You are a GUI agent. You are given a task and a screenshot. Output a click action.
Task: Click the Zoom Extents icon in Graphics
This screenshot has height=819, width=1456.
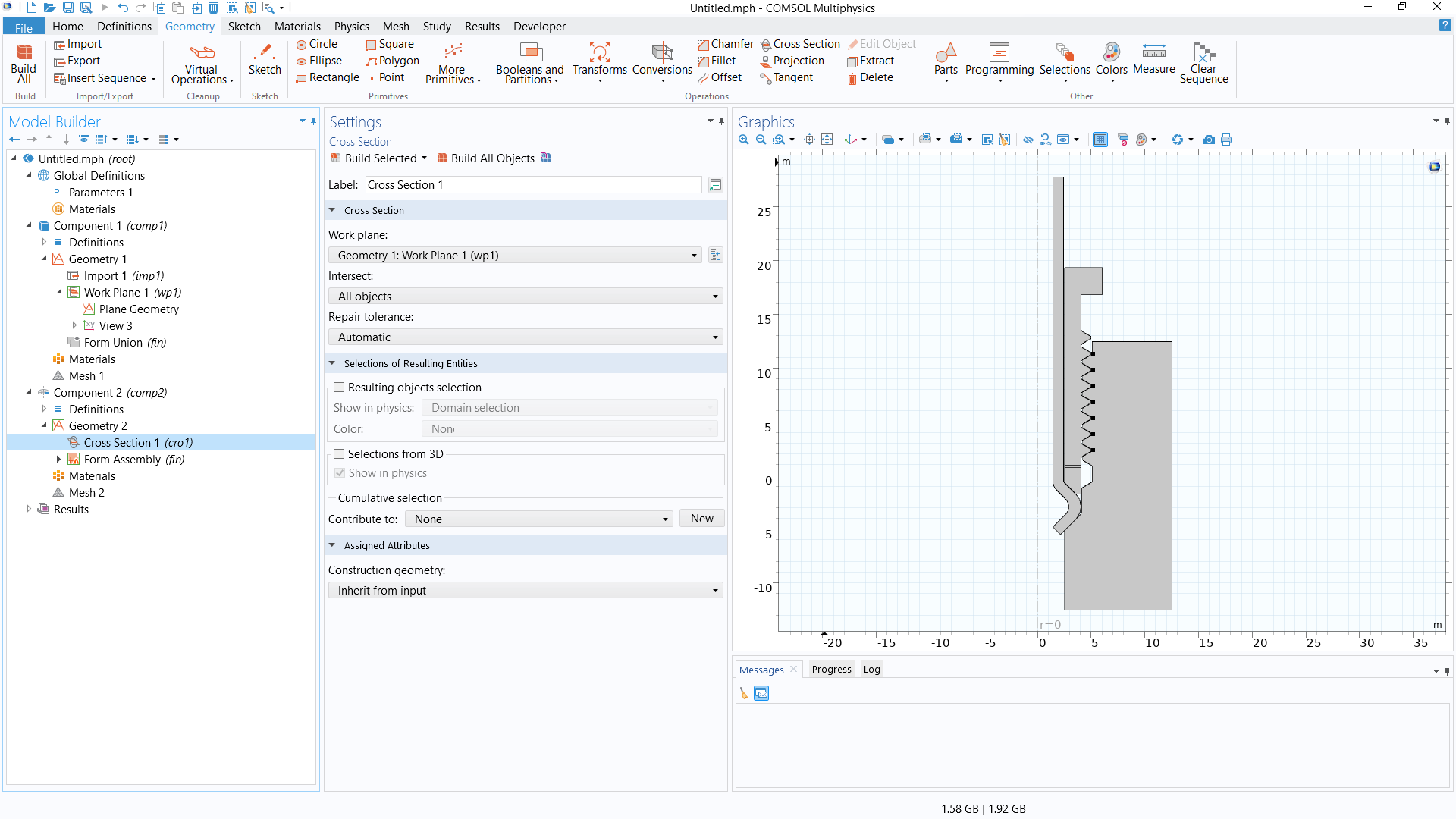click(827, 140)
